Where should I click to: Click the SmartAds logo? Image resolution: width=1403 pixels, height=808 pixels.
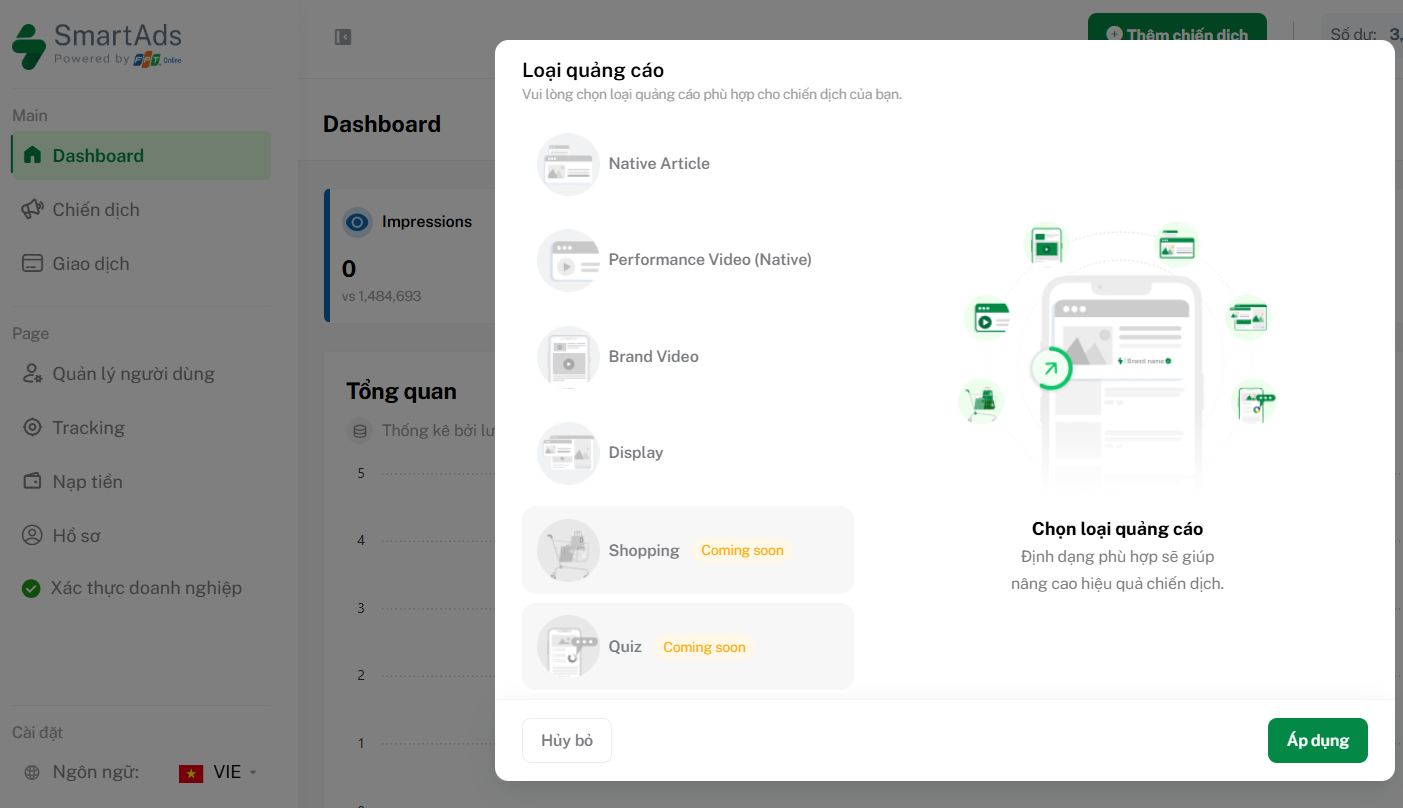click(x=97, y=45)
